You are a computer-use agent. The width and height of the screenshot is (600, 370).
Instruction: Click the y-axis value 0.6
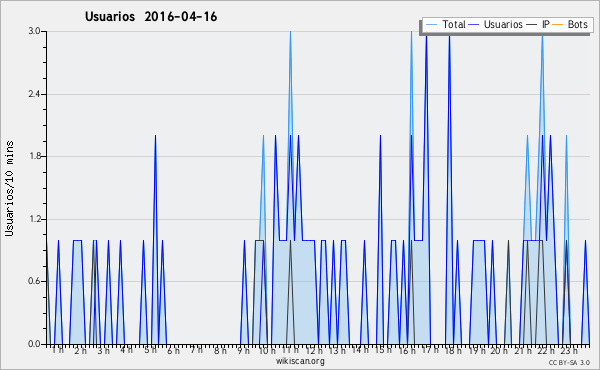[35, 282]
